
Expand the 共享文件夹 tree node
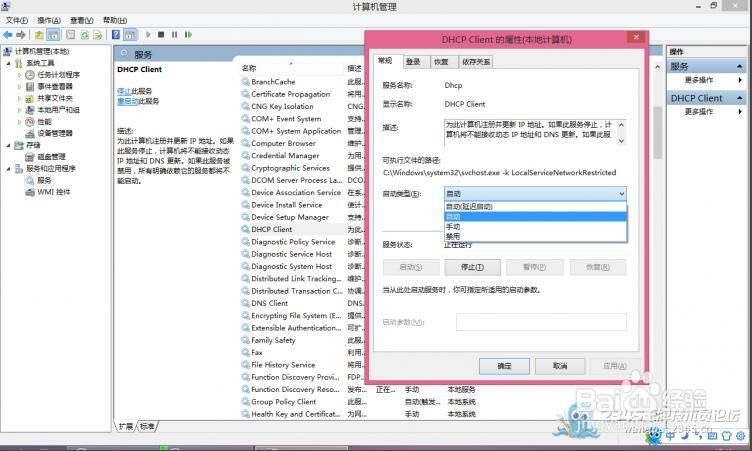[x=20, y=98]
